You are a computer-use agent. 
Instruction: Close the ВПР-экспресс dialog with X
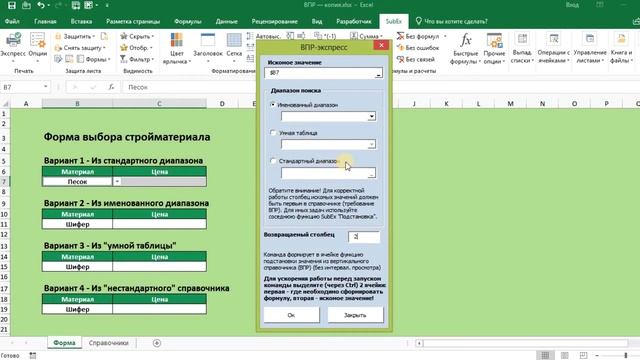coord(381,45)
